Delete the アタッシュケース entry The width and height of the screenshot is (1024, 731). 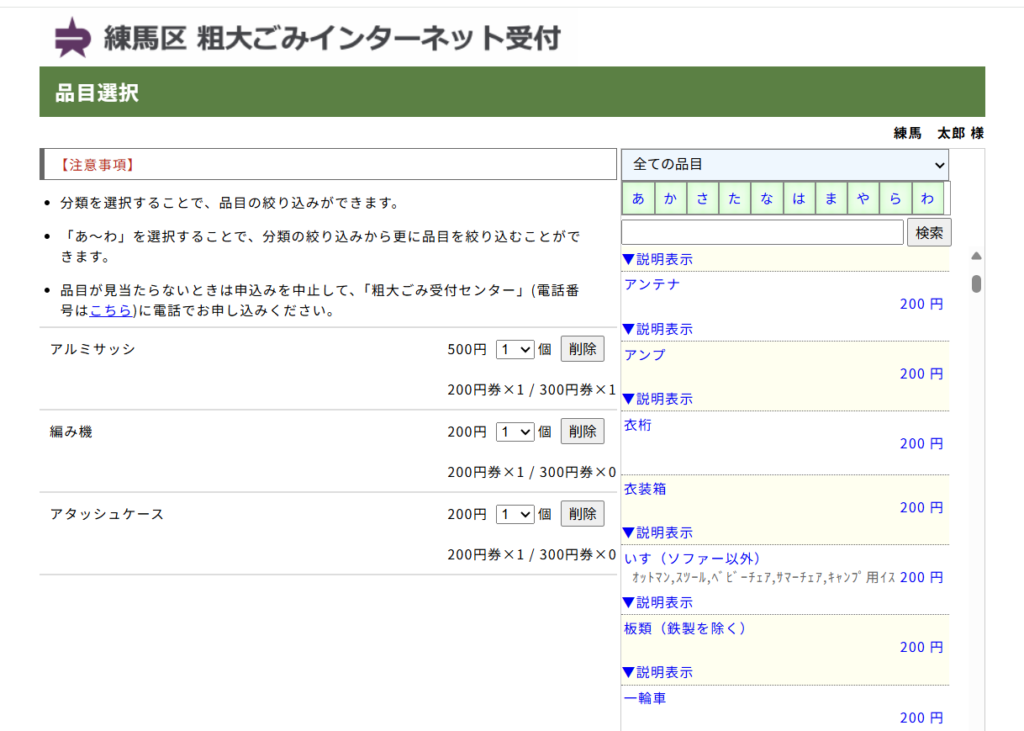click(582, 513)
